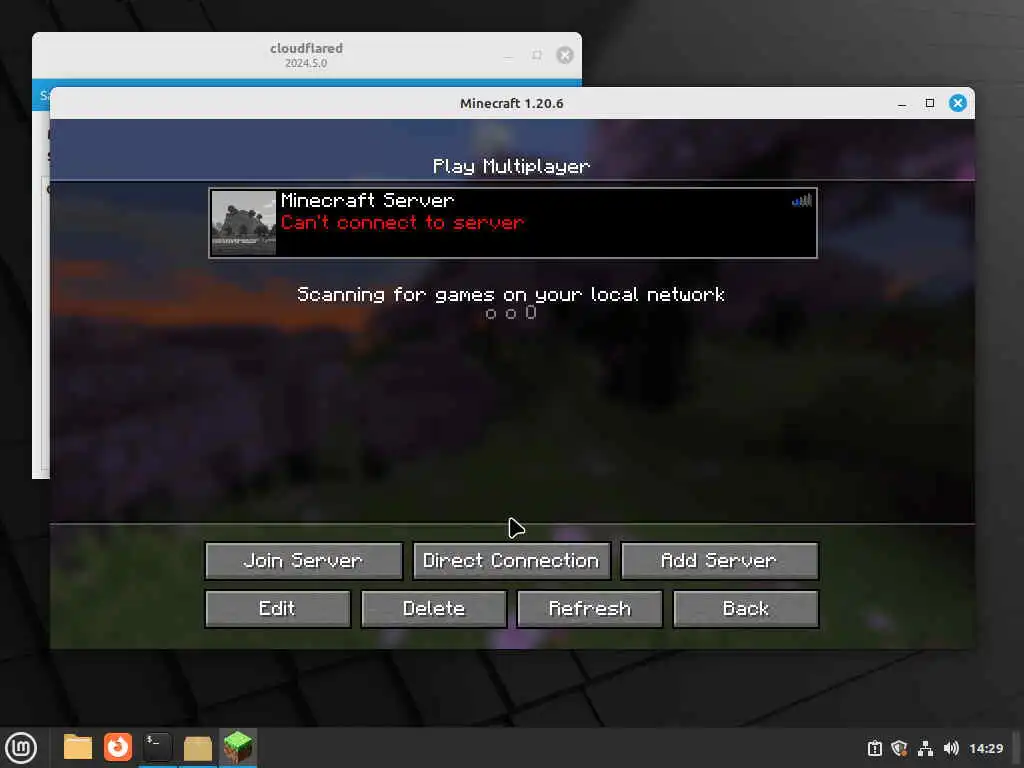Close the Minecraft 1.20.6 window
Viewport: 1024px width, 768px height.
[x=958, y=103]
